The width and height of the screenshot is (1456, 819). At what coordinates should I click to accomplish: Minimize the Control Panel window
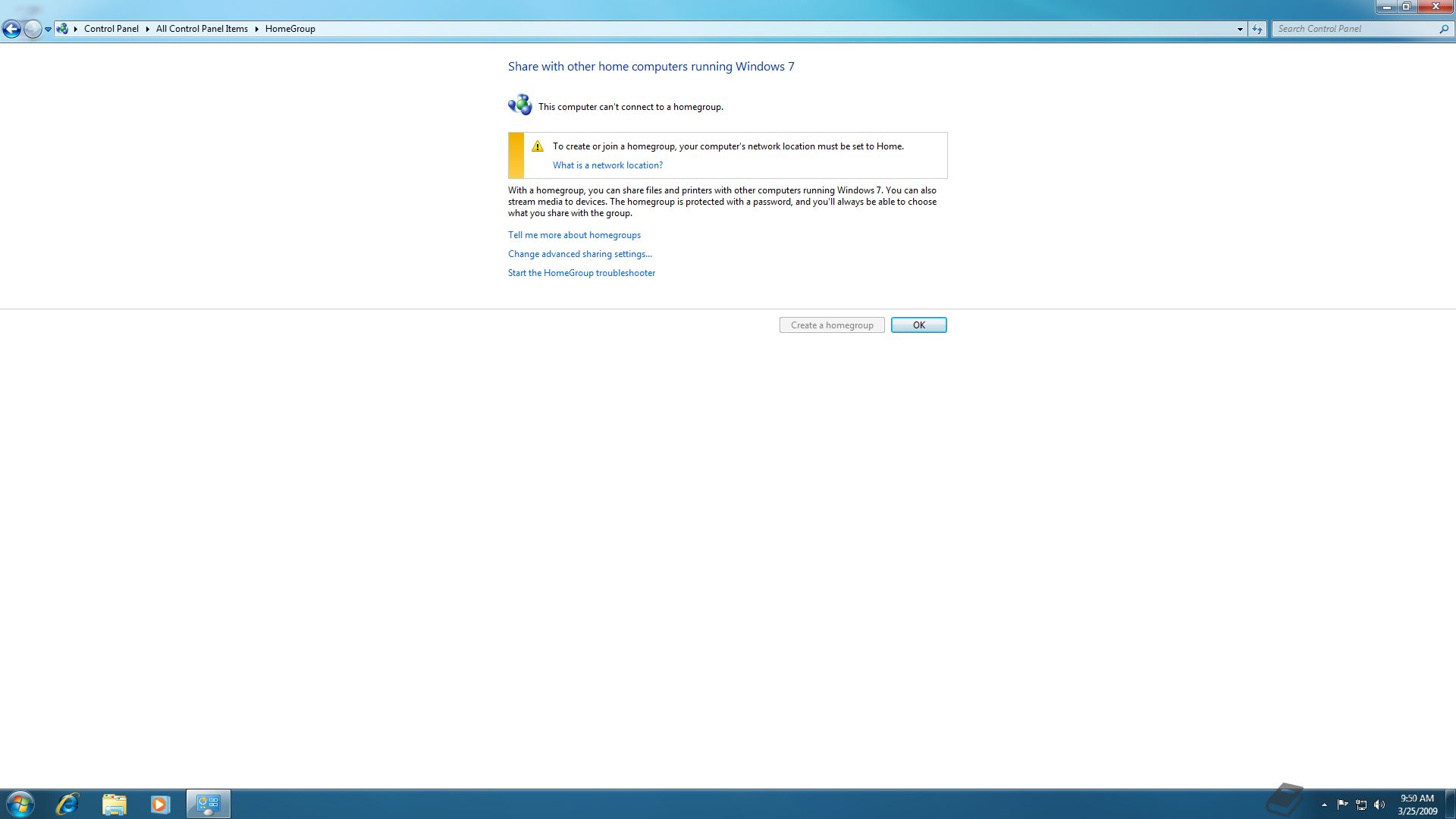(1387, 7)
